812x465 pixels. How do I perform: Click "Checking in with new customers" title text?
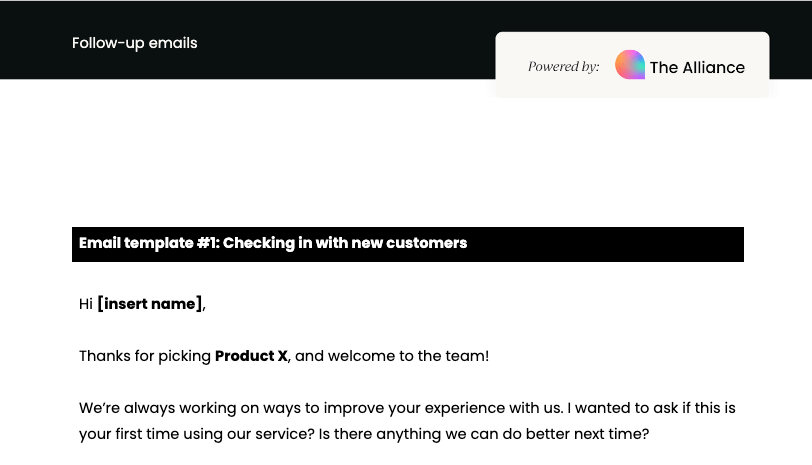tap(344, 243)
